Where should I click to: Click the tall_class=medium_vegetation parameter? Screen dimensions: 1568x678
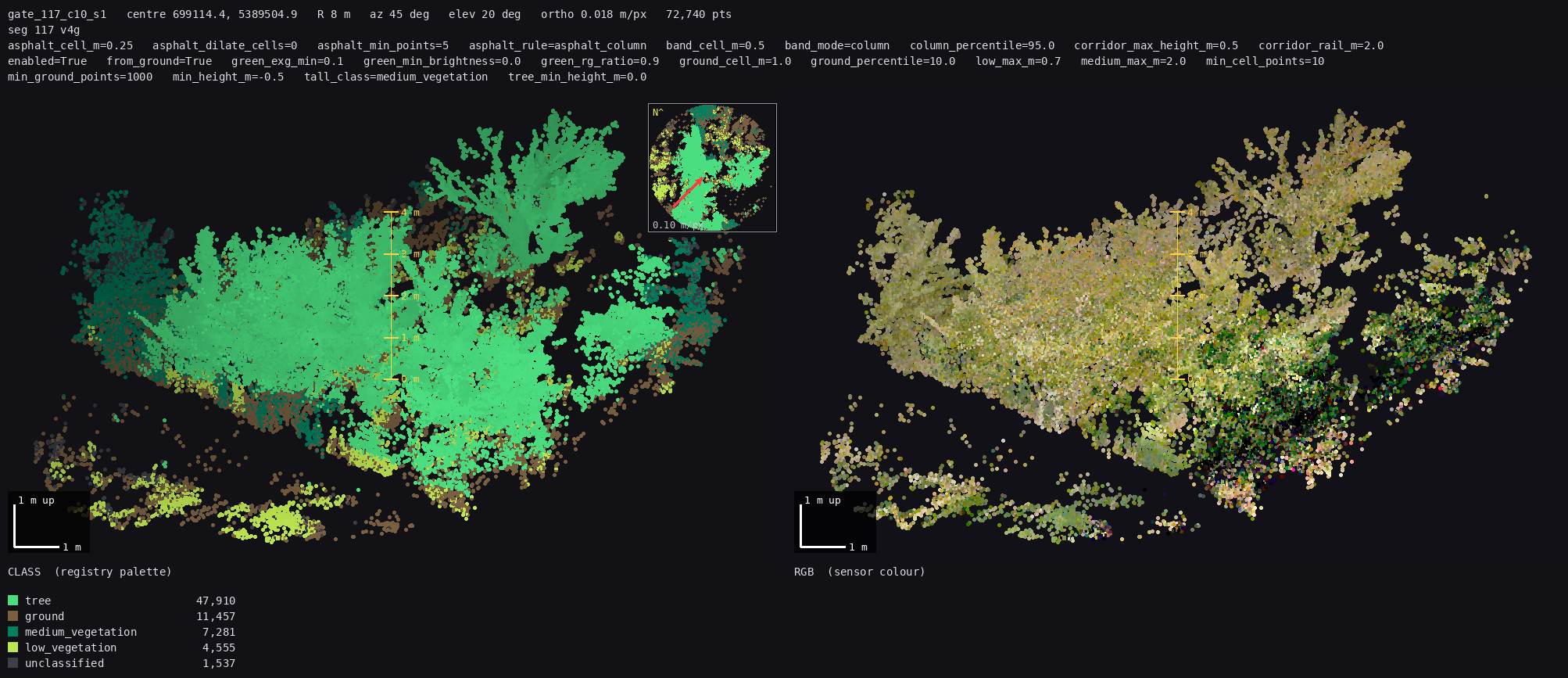[x=396, y=77]
